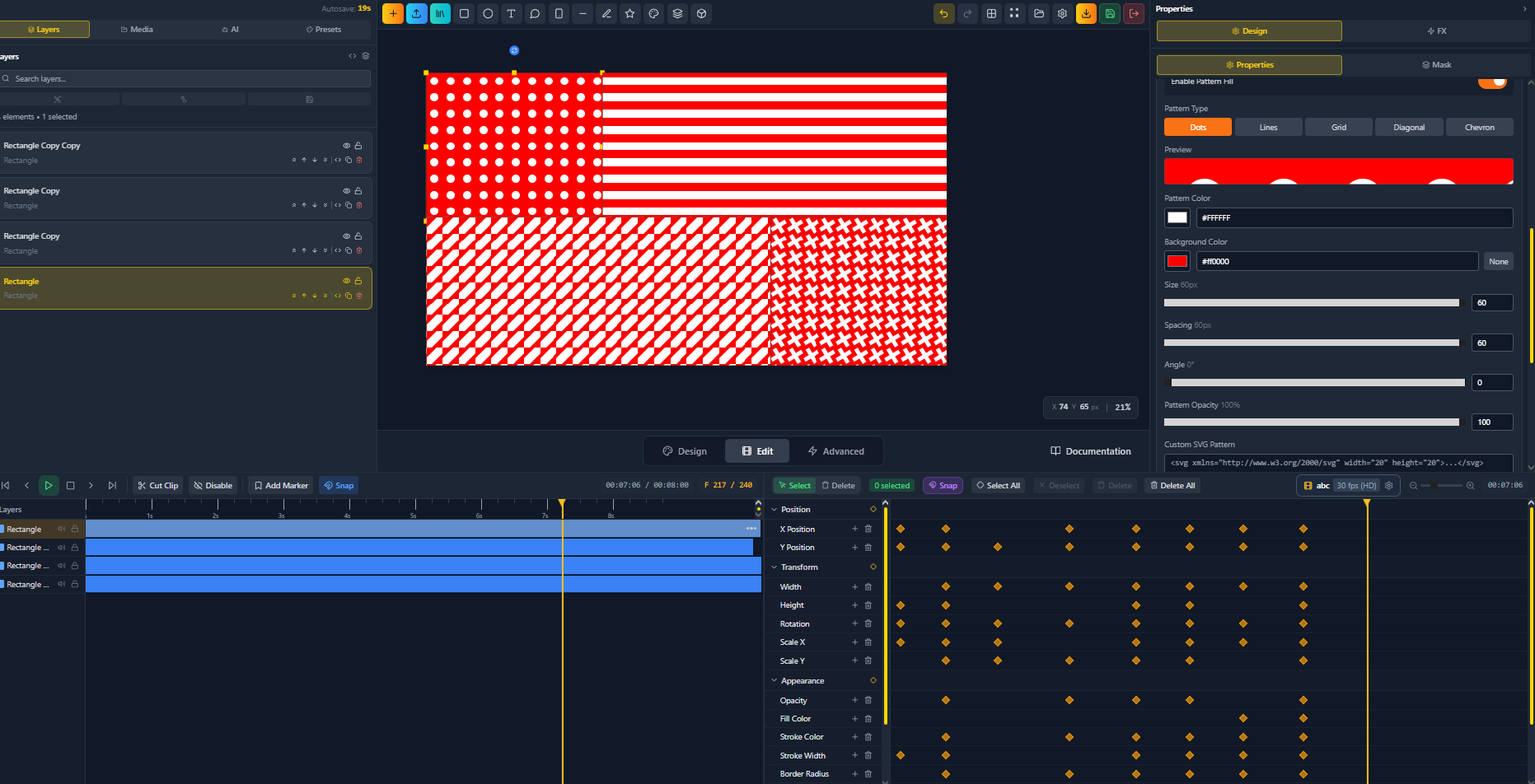Select the Star shape tool

[629, 13]
